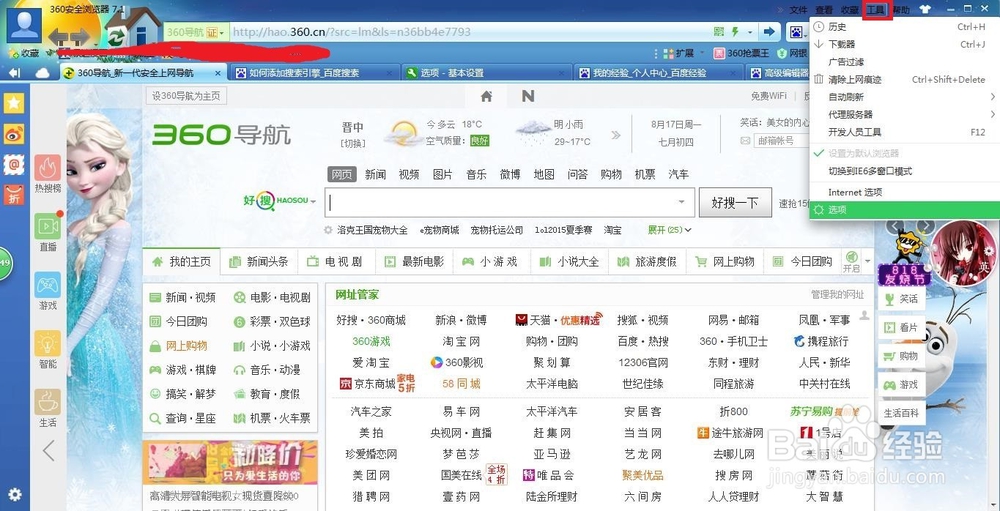Viewport: 1000px width, 511px height.
Task: Select 开发人员工具 in the tools menu
Action: point(904,132)
